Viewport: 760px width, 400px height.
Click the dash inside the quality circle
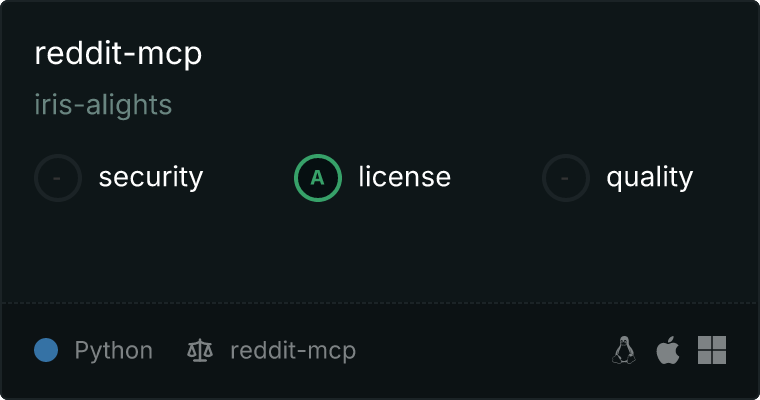coord(565,178)
